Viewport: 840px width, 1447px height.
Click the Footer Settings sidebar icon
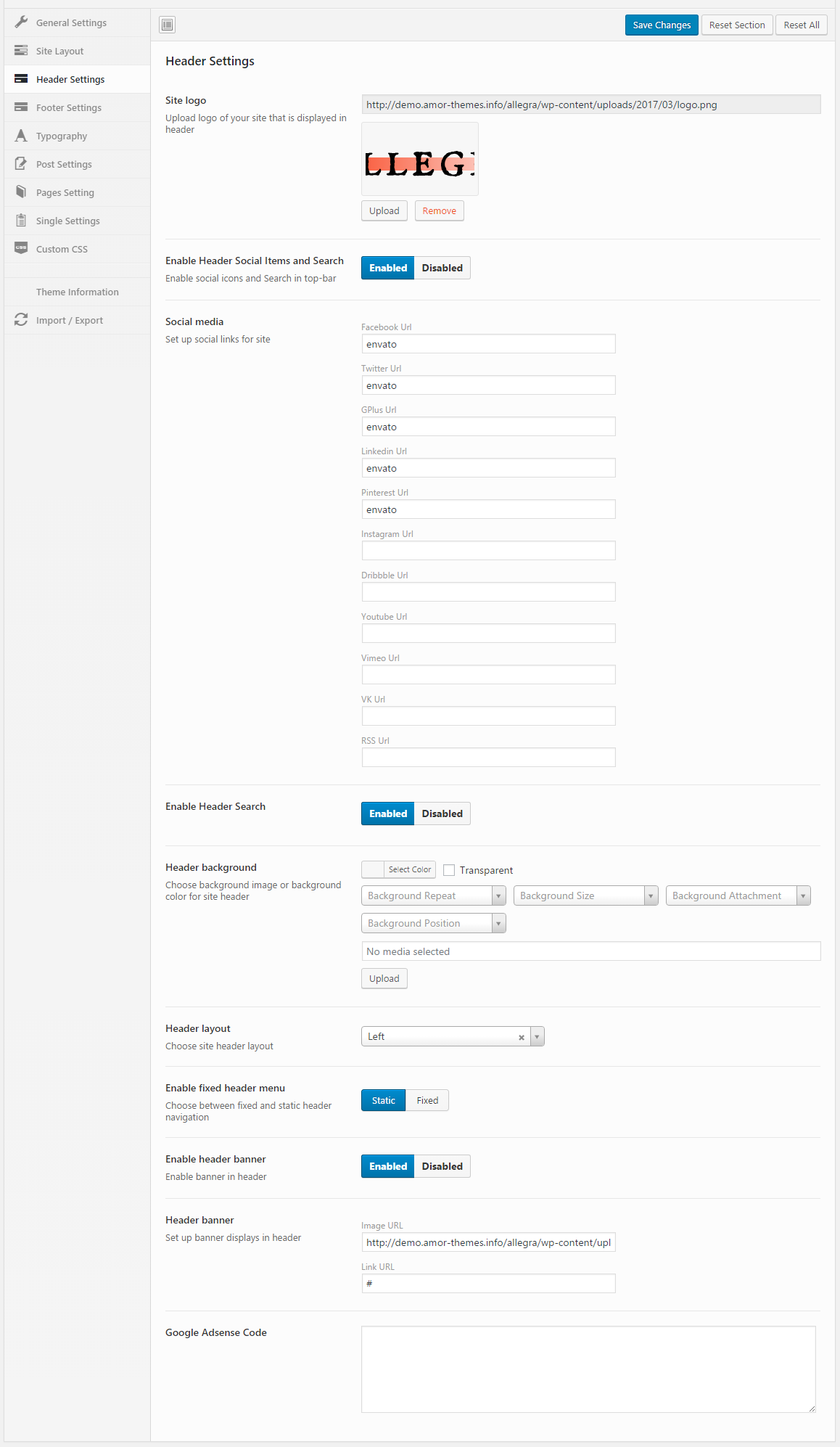(x=21, y=107)
